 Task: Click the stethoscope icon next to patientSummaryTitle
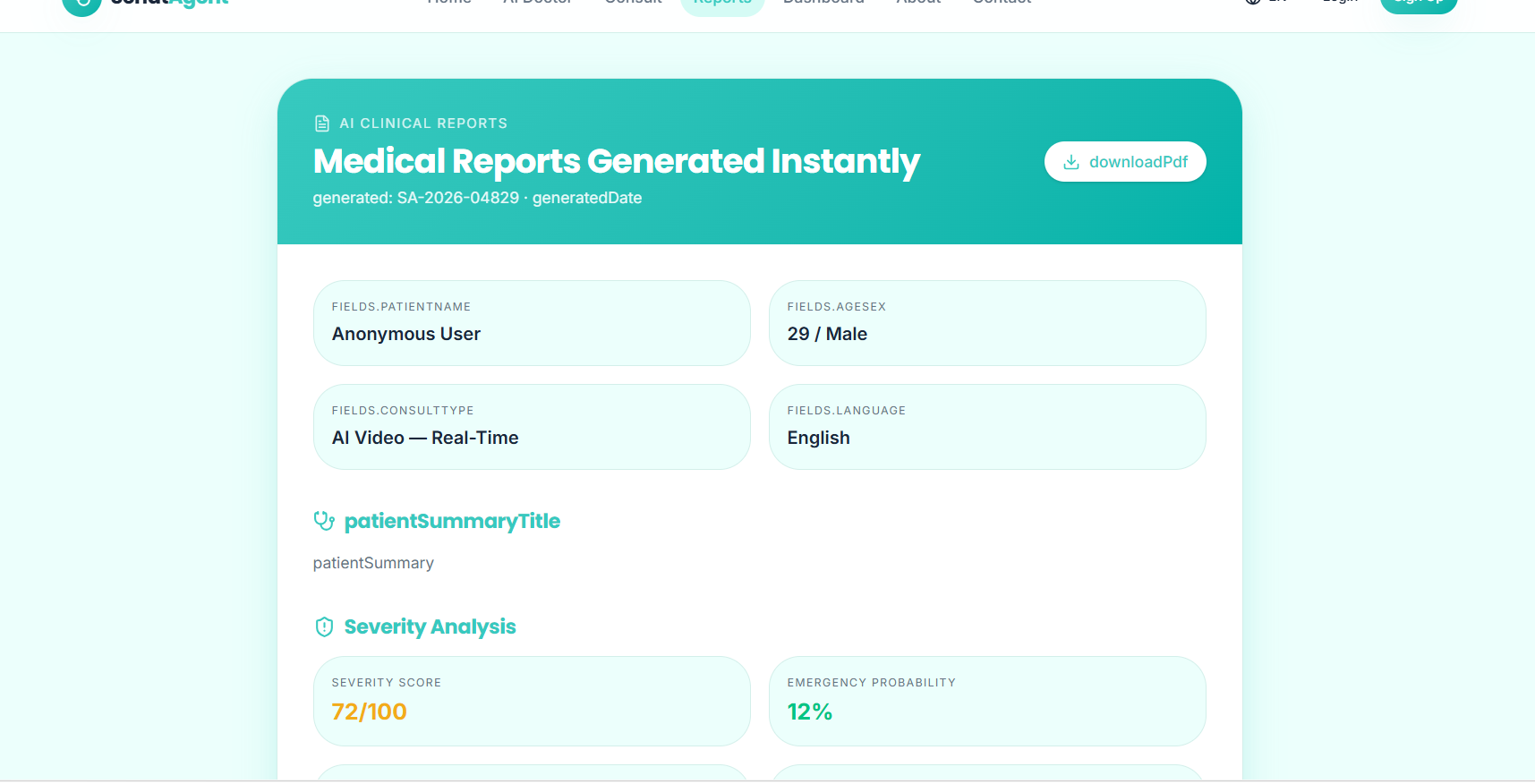coord(324,521)
